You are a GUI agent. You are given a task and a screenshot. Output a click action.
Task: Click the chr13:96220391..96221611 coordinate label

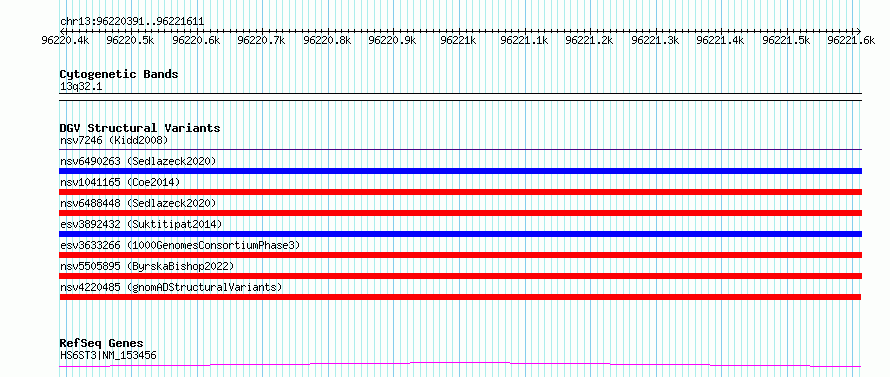click(x=132, y=22)
